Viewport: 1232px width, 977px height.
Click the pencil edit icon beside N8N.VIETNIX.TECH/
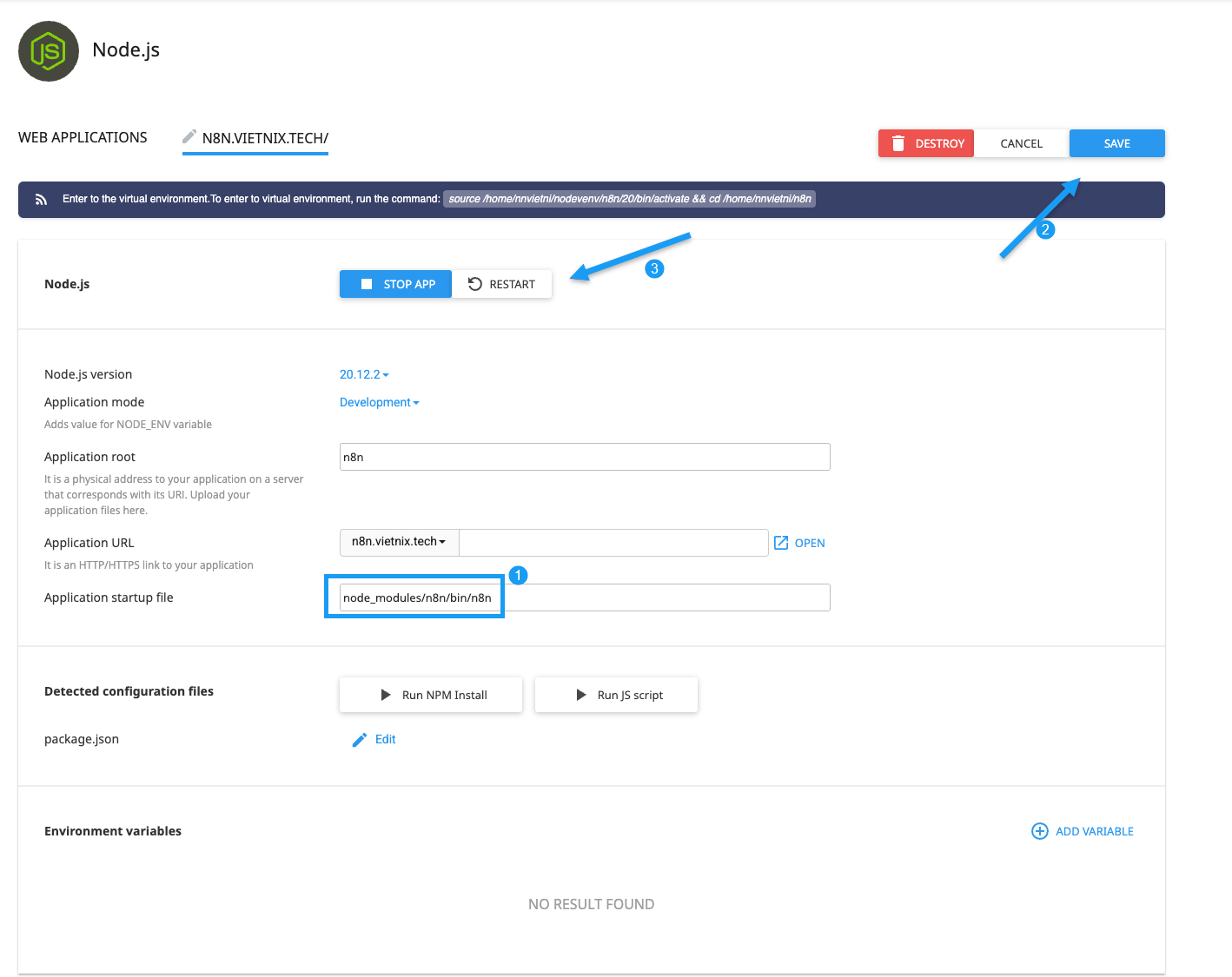click(x=189, y=136)
